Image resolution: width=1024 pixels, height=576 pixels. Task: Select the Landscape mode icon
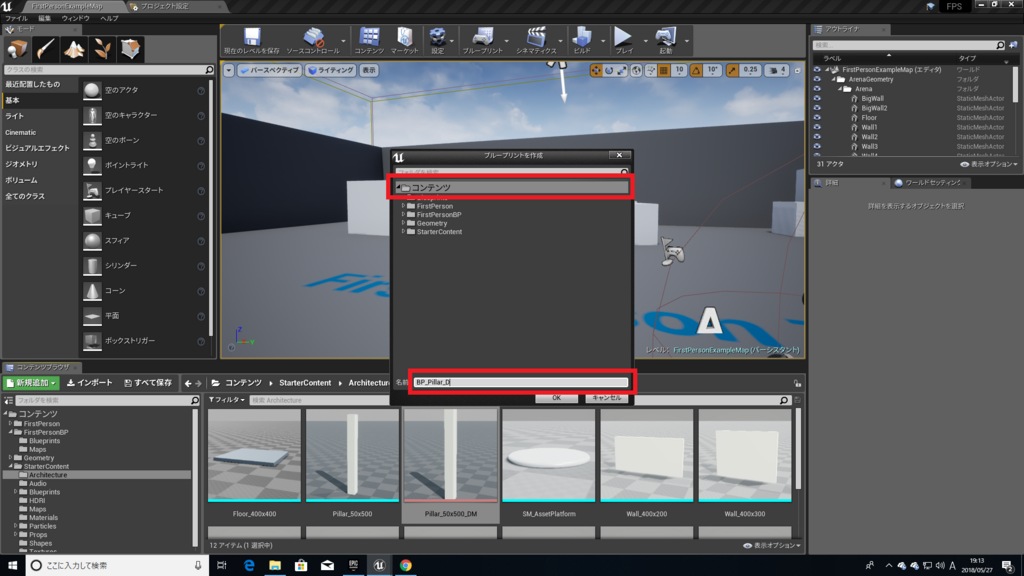tap(74, 49)
